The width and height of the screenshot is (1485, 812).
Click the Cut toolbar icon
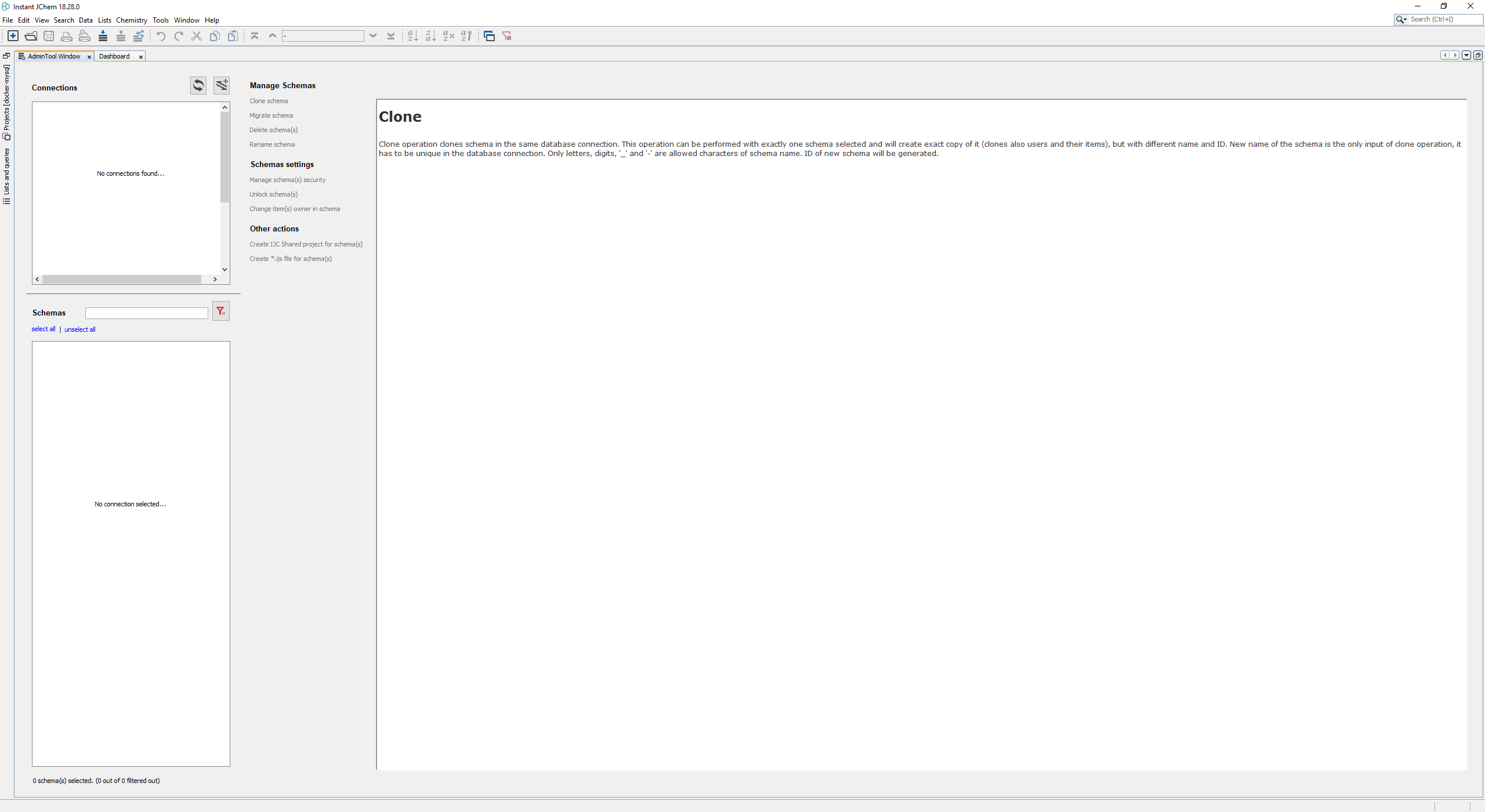pos(196,36)
